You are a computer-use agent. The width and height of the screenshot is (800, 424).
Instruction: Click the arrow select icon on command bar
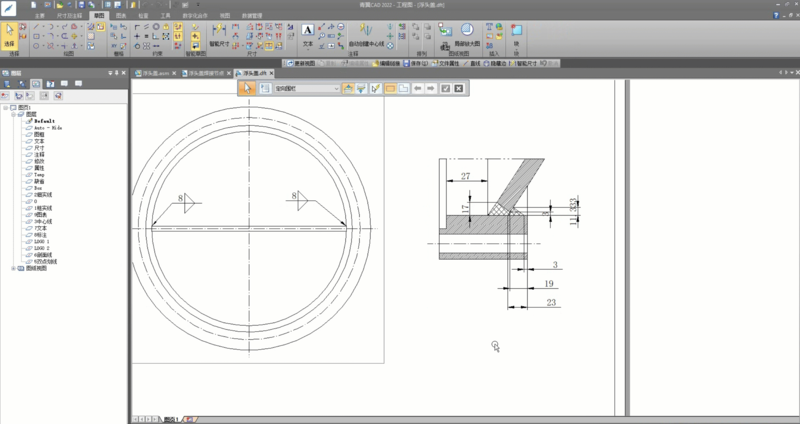coord(249,88)
